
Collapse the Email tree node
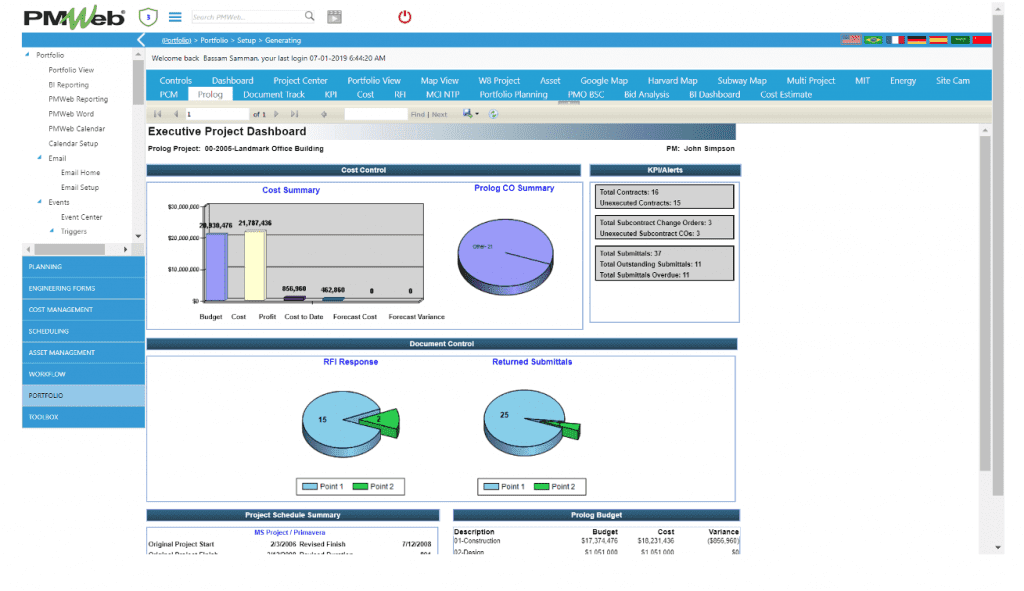(x=39, y=157)
